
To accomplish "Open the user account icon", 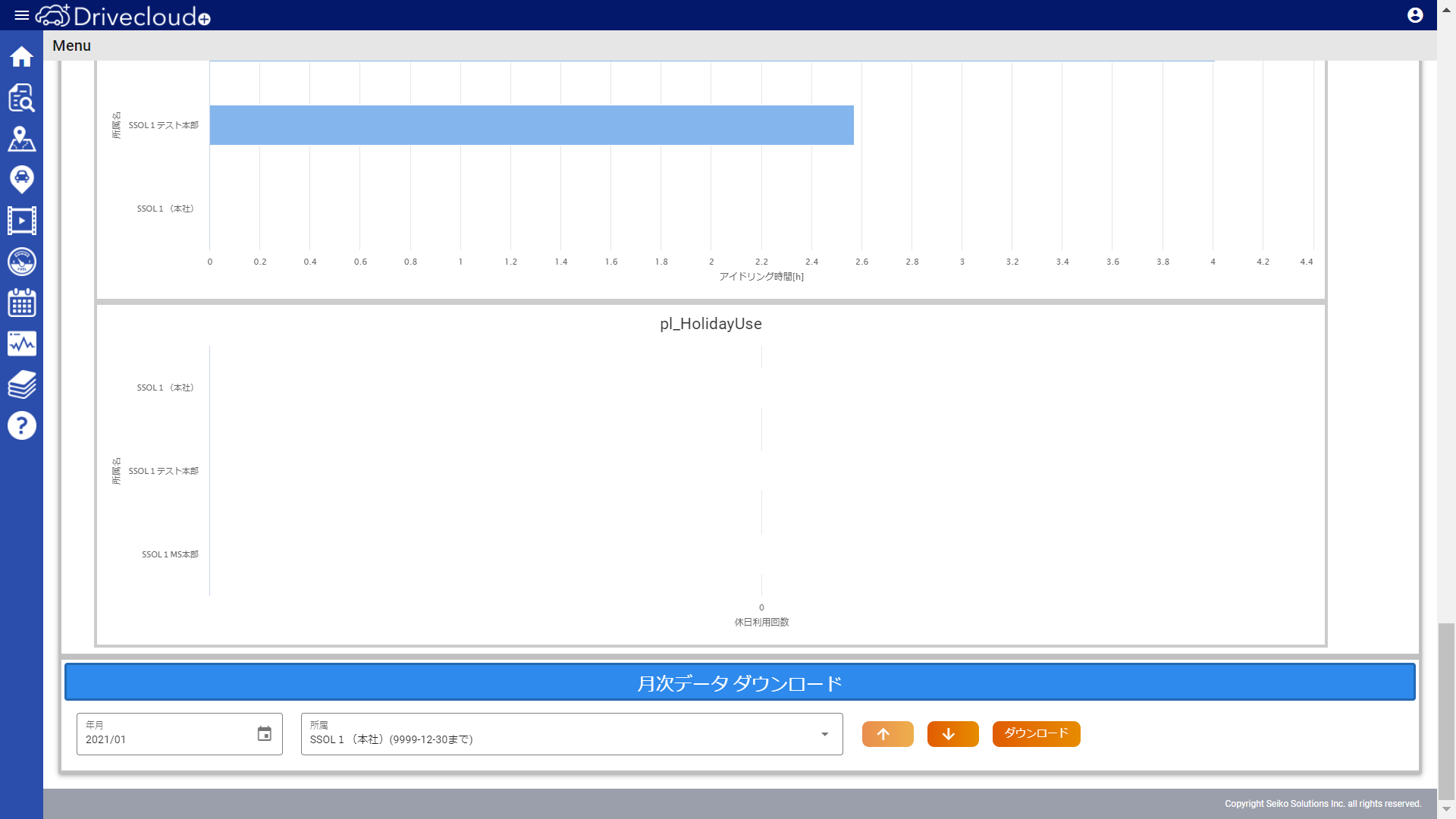I will click(1415, 15).
